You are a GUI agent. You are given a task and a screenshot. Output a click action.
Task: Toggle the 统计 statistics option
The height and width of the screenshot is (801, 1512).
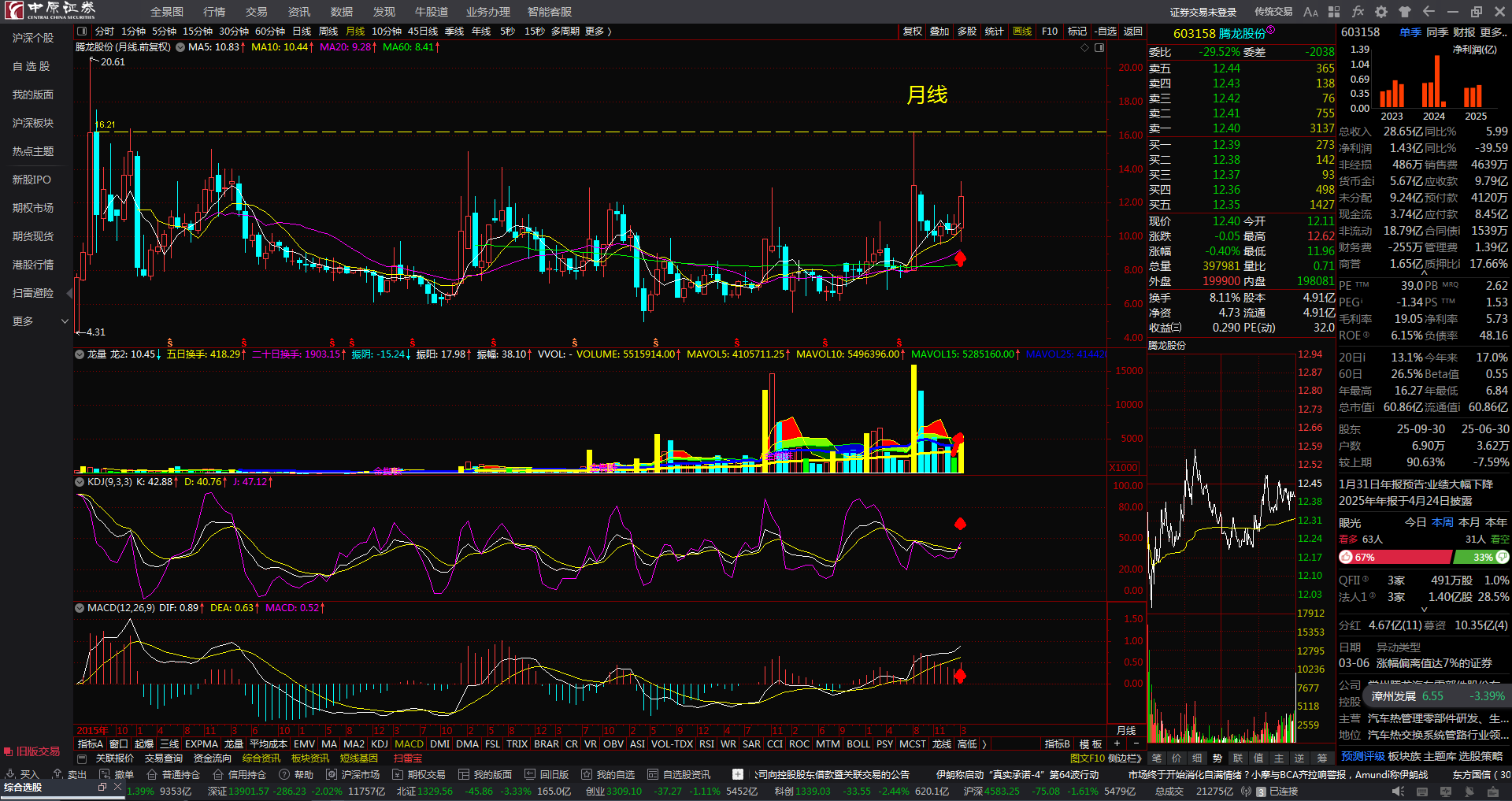click(x=995, y=32)
